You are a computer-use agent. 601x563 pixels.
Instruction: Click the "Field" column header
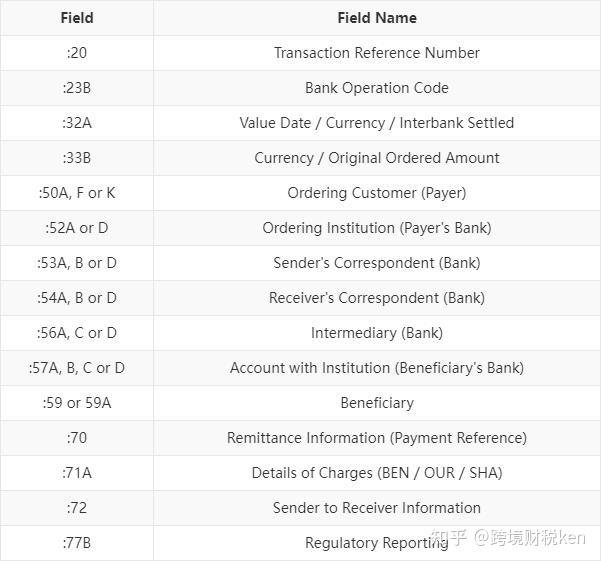click(77, 18)
